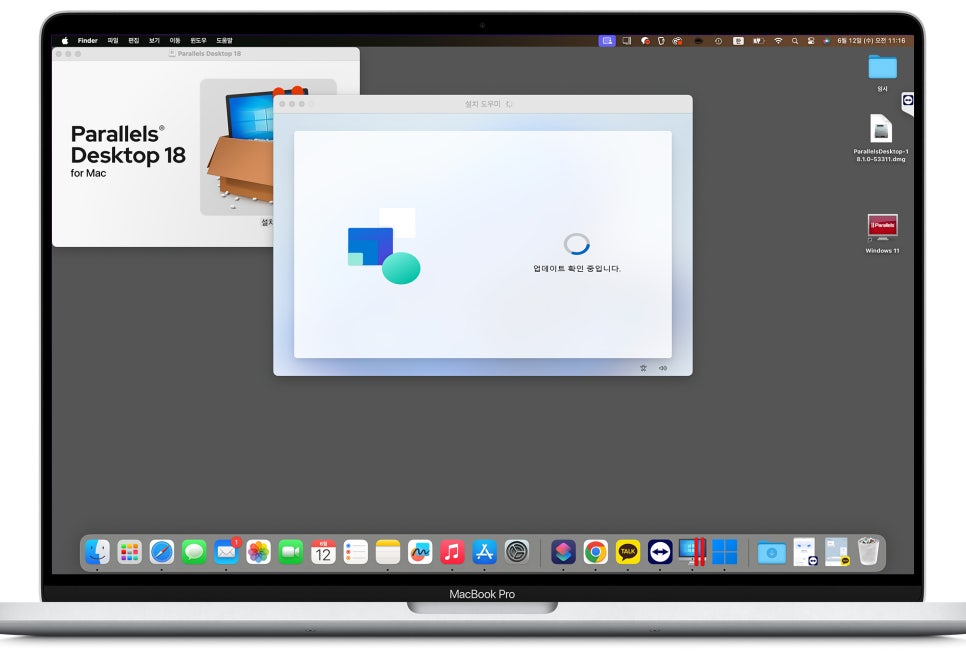Screen dimensions: 966x658
Task: Click TeamViewer side panel tab at screen edge
Action: [x=907, y=102]
